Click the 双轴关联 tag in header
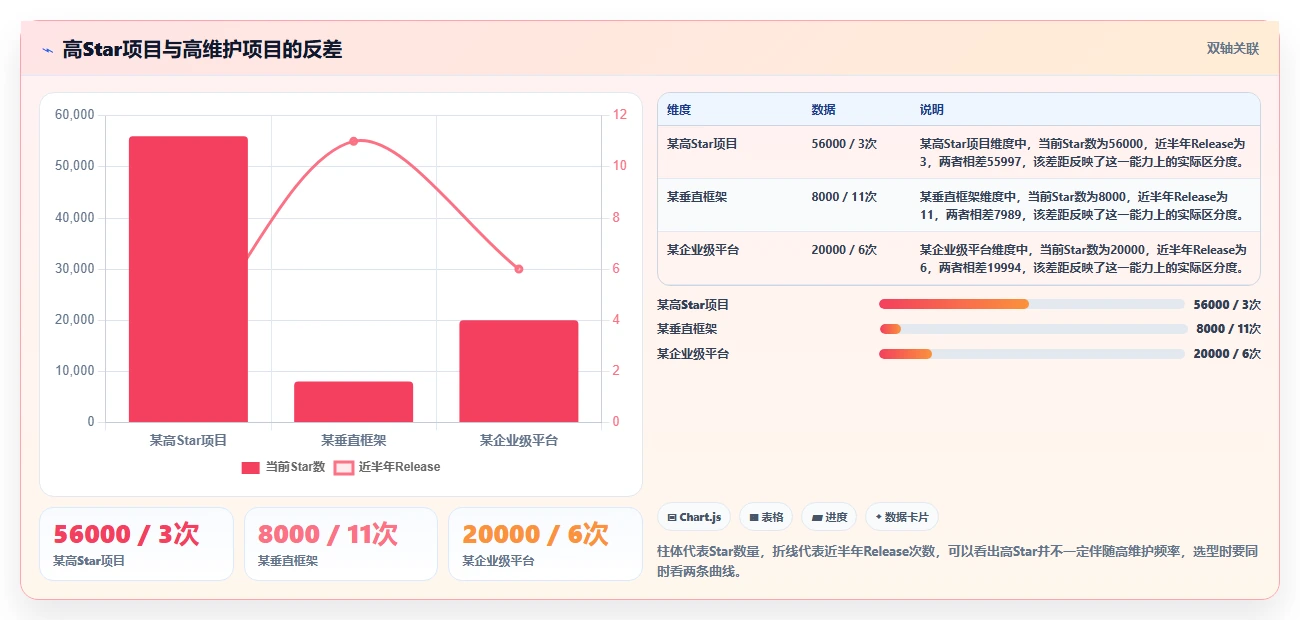Viewport: 1300px width, 620px height. click(x=1232, y=48)
